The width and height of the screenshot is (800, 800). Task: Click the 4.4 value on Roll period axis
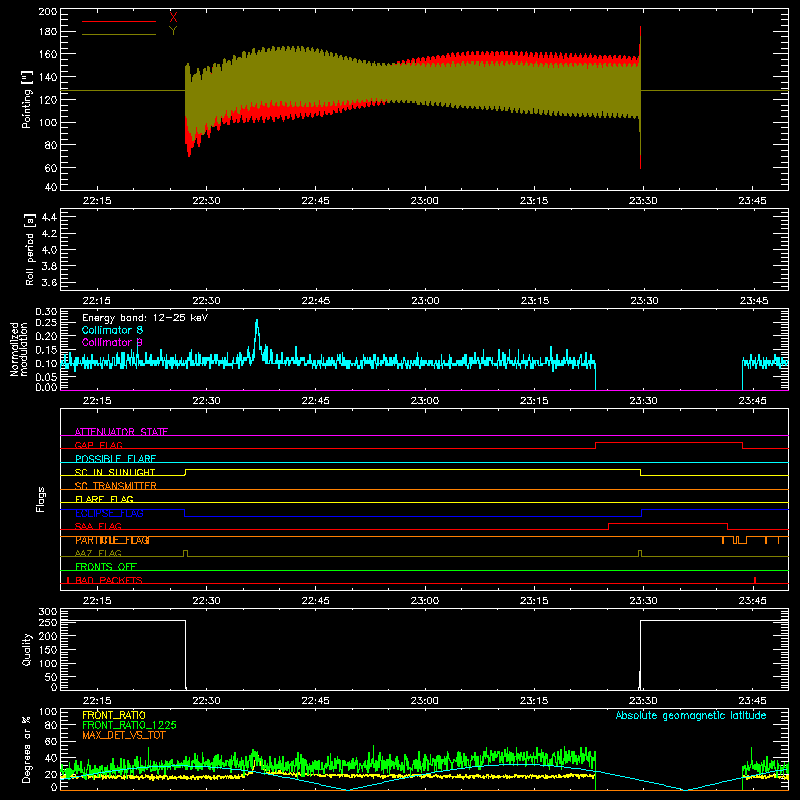(x=49, y=217)
